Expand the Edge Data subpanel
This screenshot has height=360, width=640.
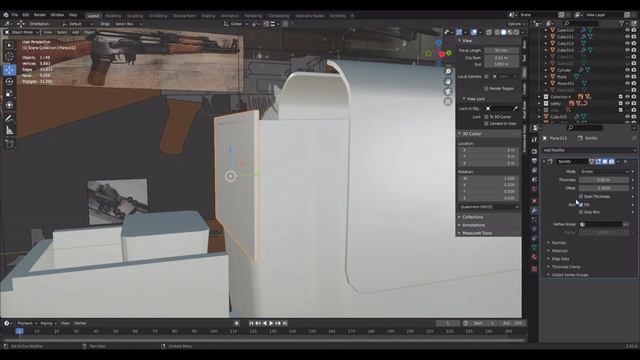coord(559,259)
